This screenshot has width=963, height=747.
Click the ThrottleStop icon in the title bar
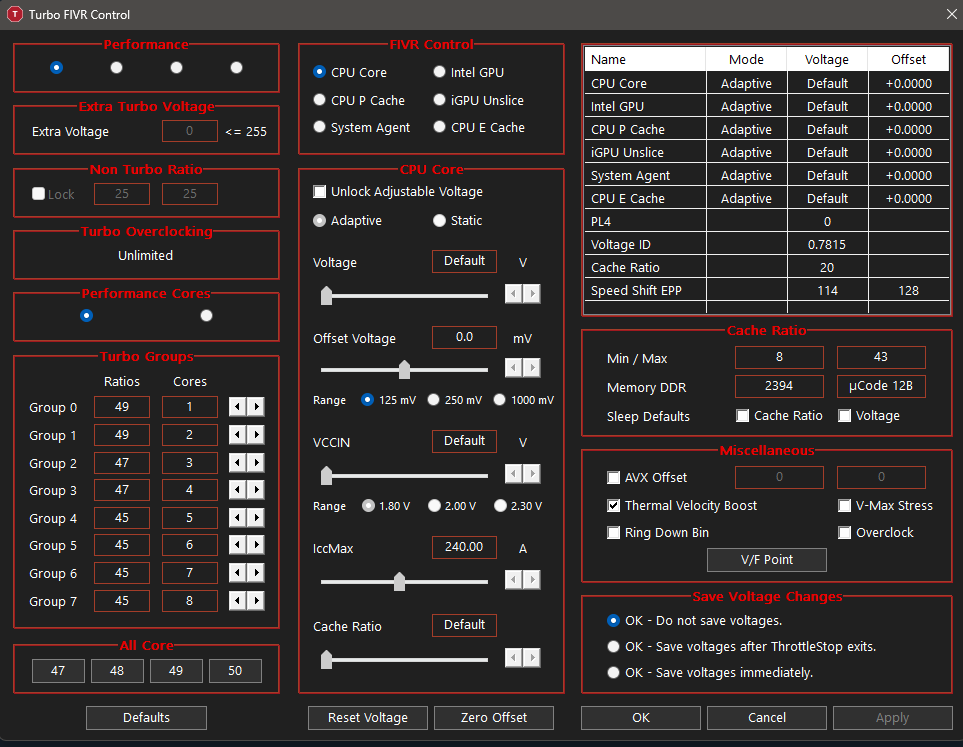[x=15, y=14]
